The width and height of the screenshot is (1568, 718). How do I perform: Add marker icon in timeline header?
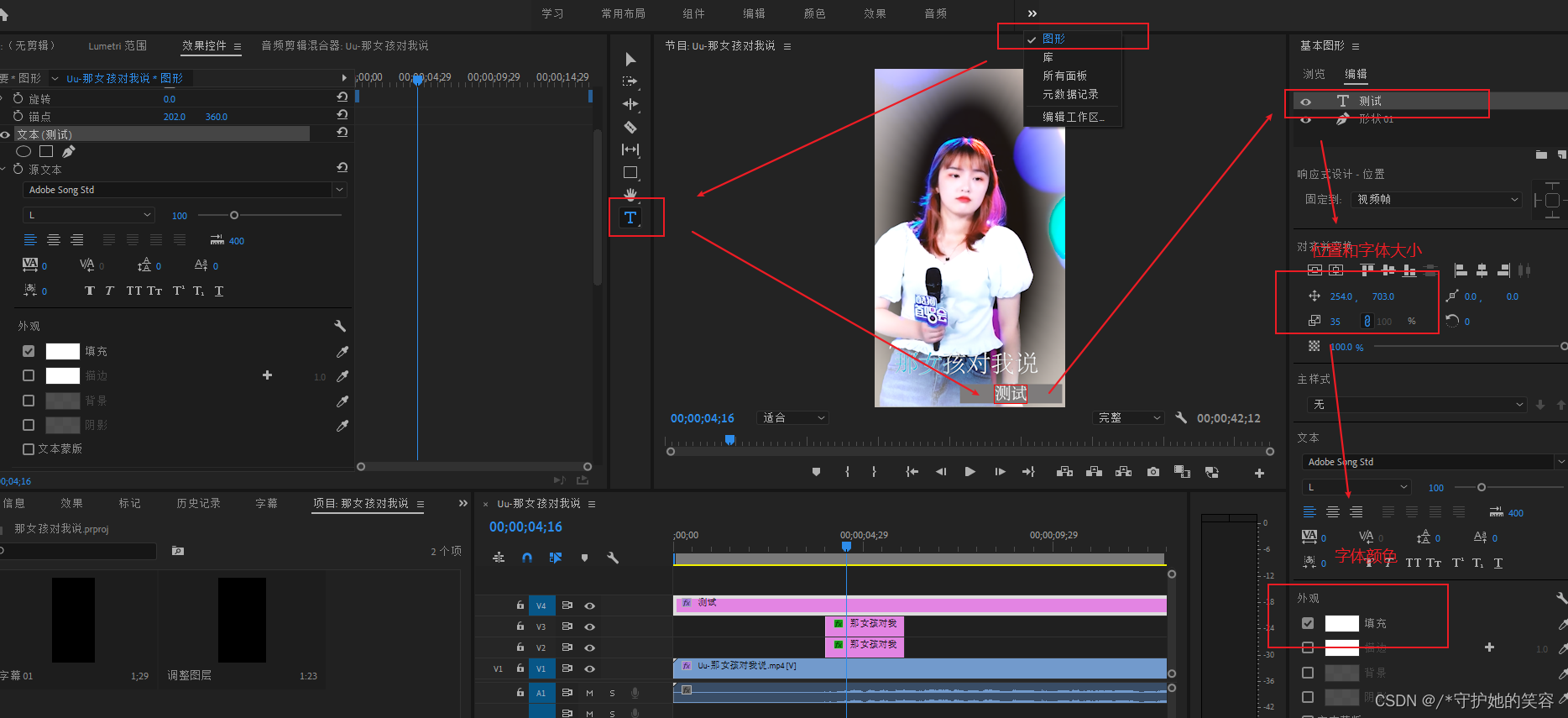coord(584,558)
